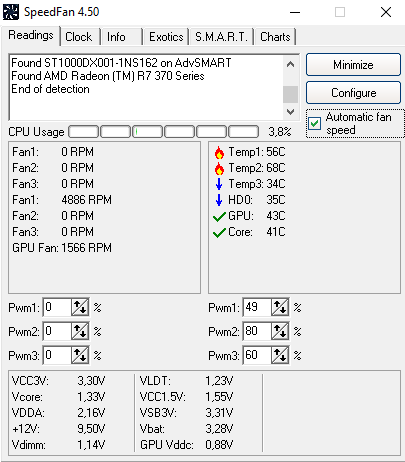The width and height of the screenshot is (405, 462).
Task: Click the log scrollbar up arrow
Action: pos(290,64)
